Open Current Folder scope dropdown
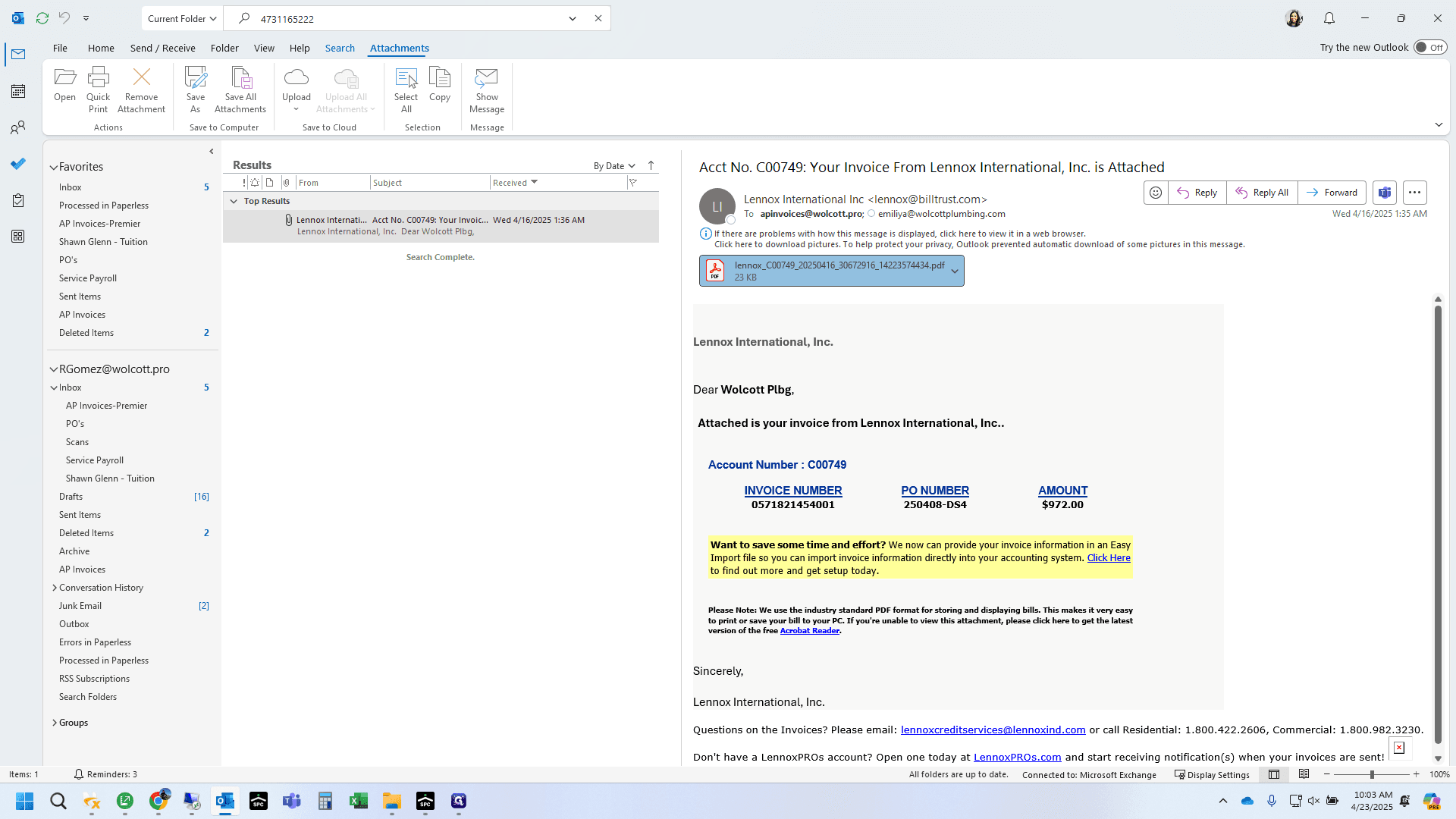This screenshot has height=819, width=1456. pos(181,18)
